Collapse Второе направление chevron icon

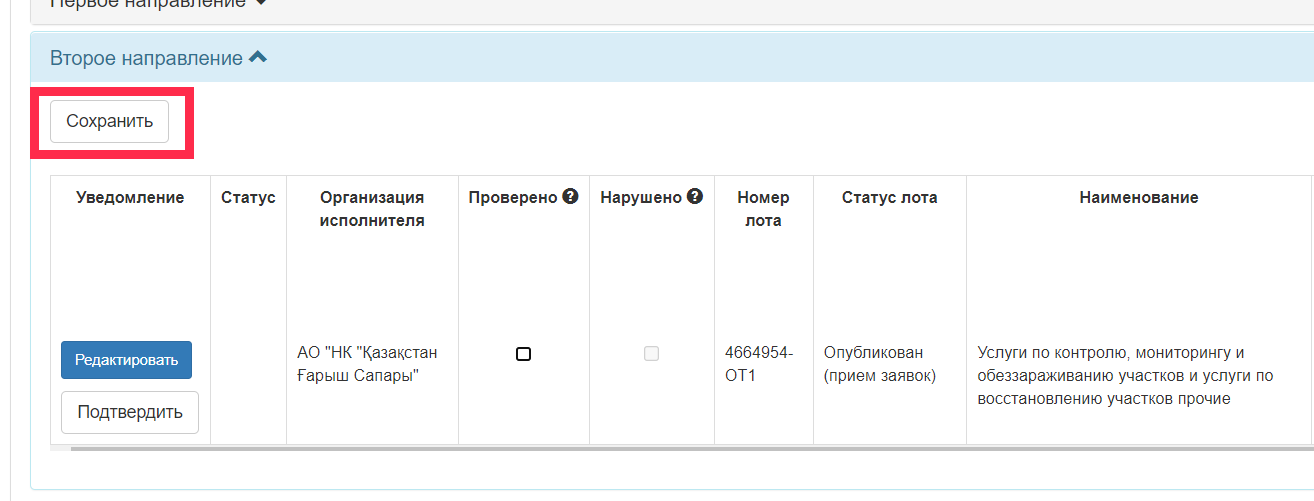(x=257, y=58)
